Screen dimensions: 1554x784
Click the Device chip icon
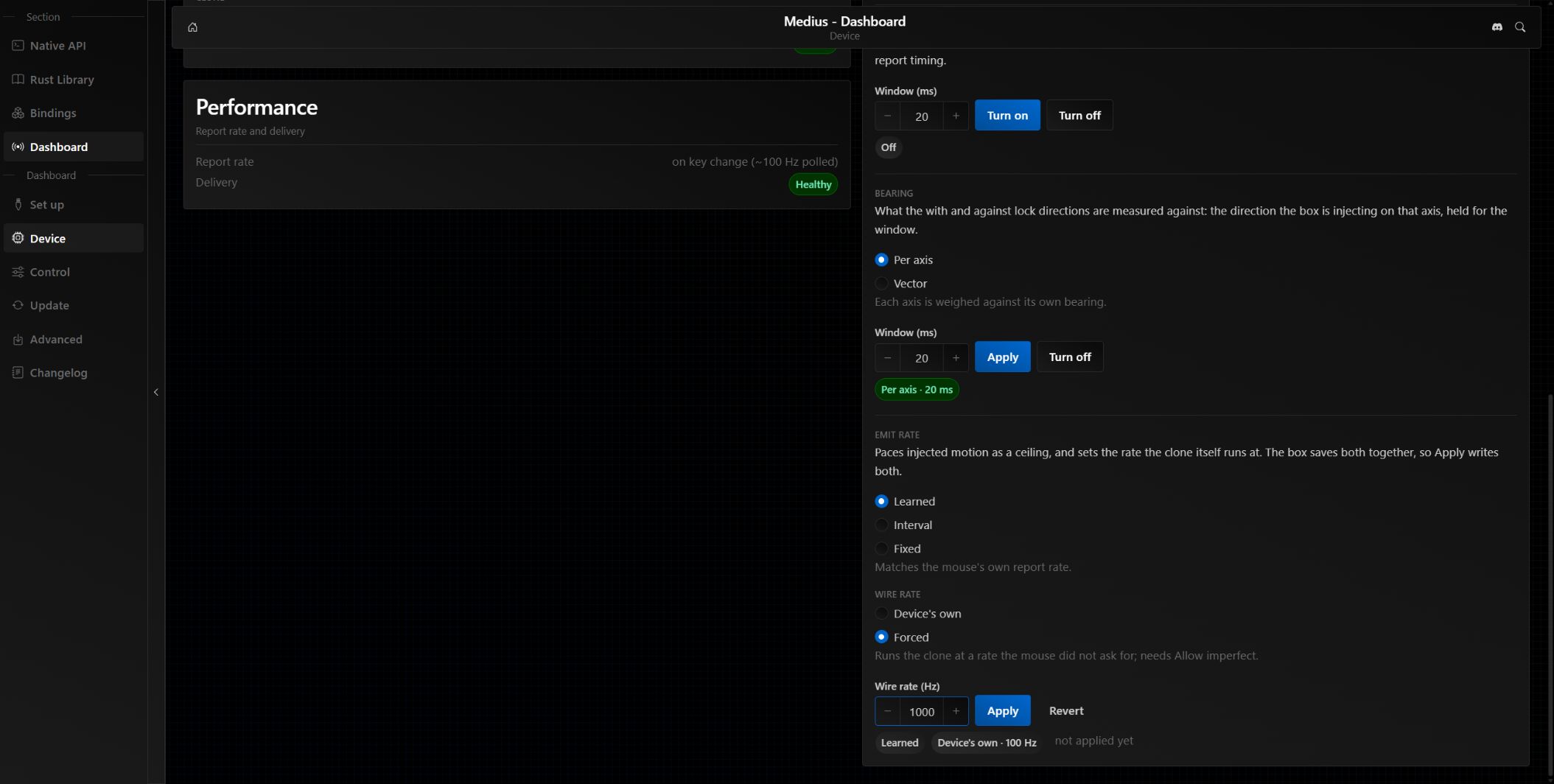[x=18, y=238]
